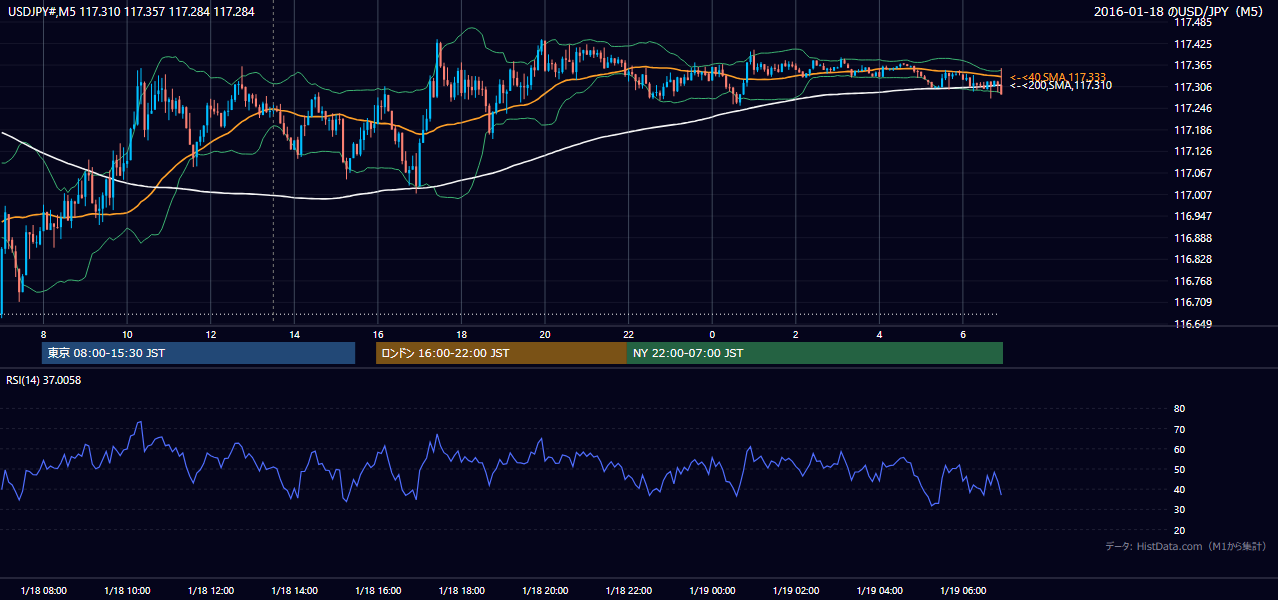Screen dimensions: 1278x600
Task: Click the London 16:00-22:00 JST session bar
Action: [501, 353]
